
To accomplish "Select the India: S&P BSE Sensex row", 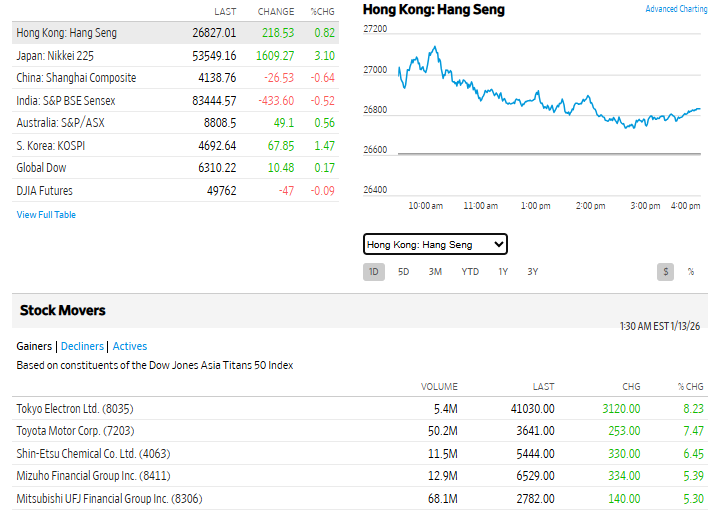I will (x=175, y=100).
